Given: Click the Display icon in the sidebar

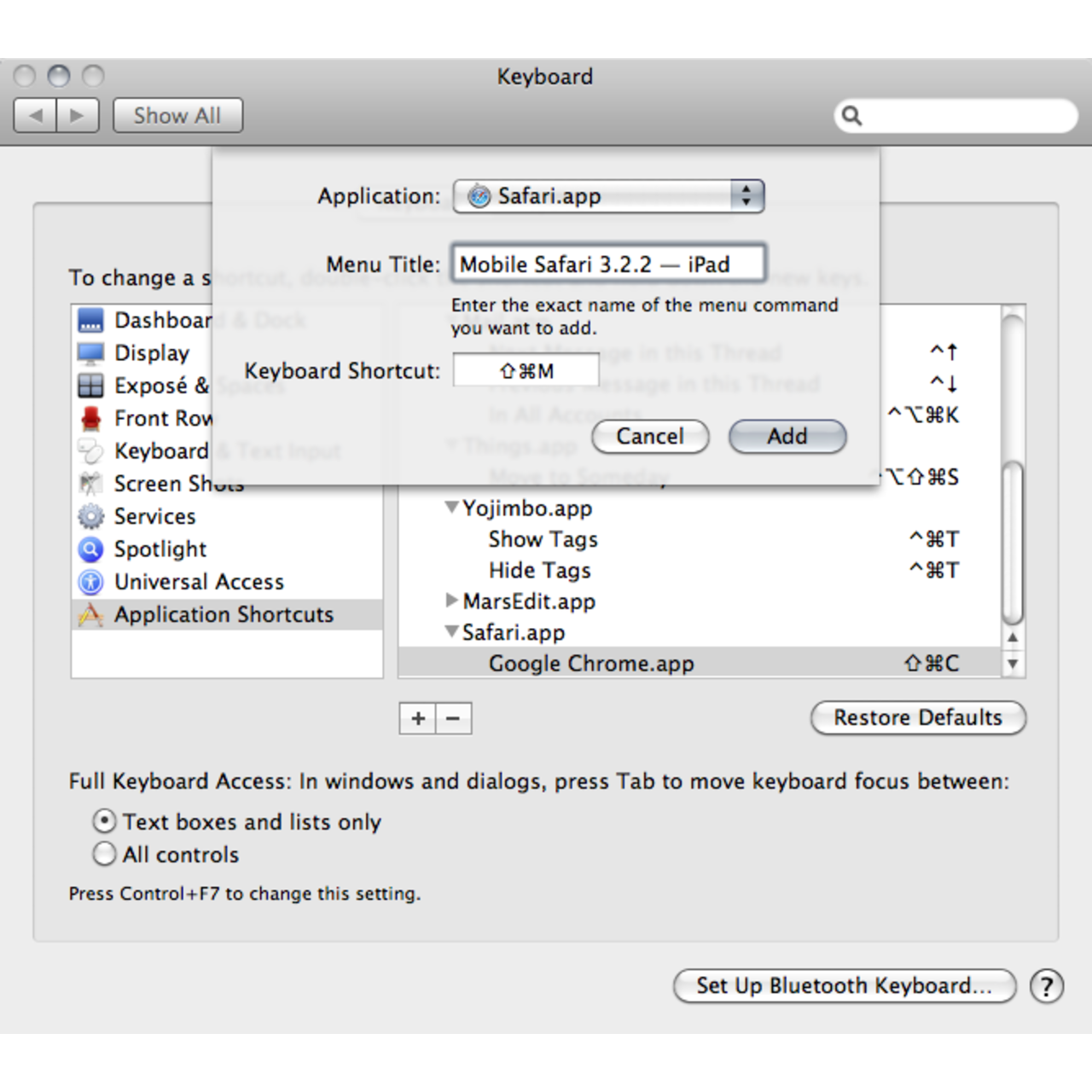Looking at the screenshot, I should pyautogui.click(x=90, y=353).
